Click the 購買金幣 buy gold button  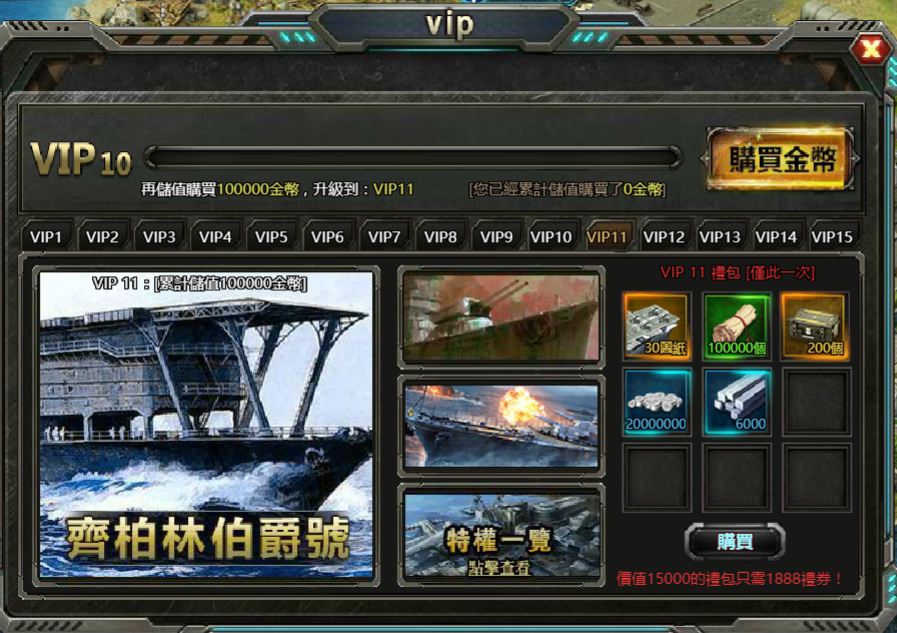click(781, 159)
